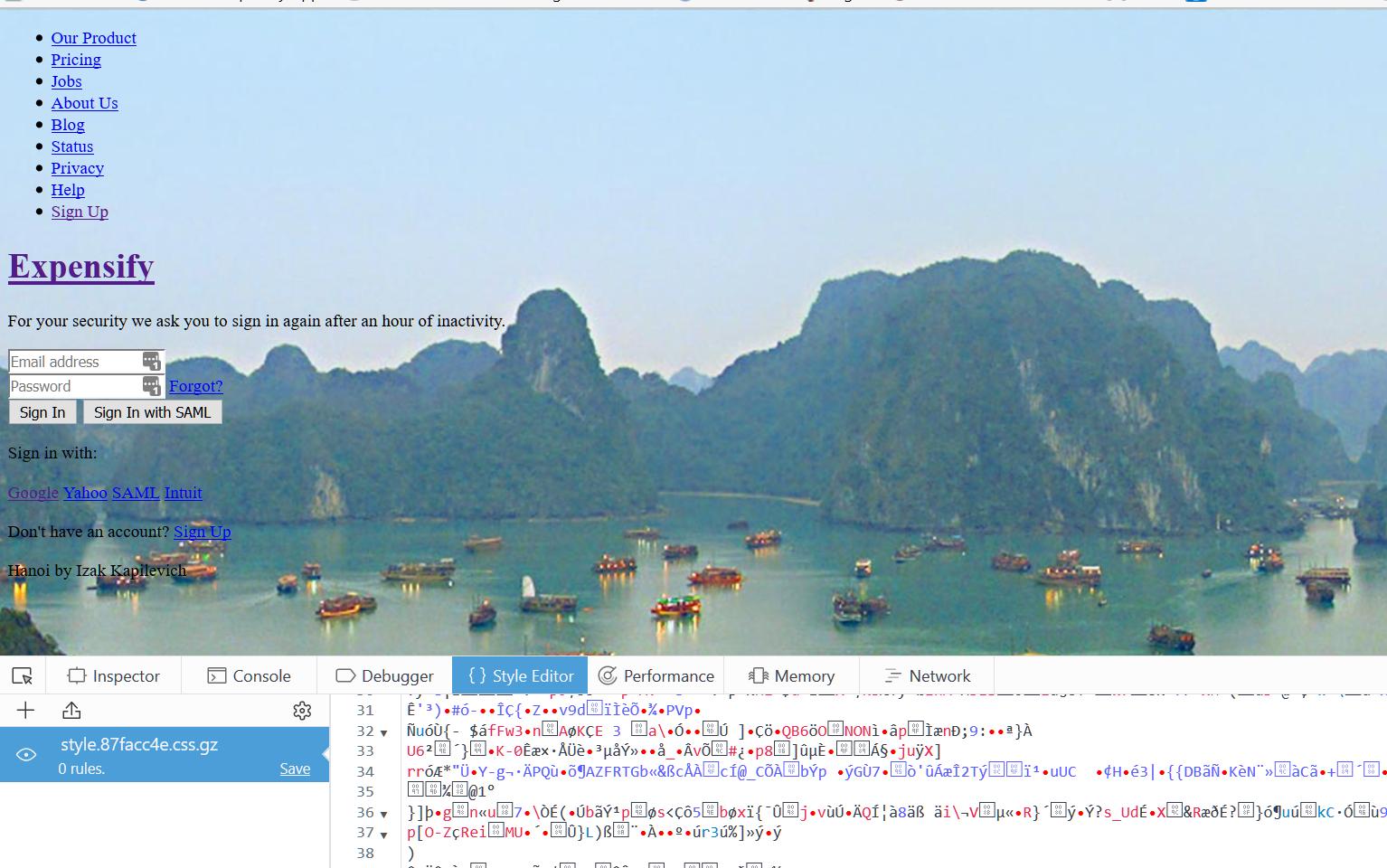The image size is (1387, 868).
Task: Open the Status link
Action: point(72,146)
